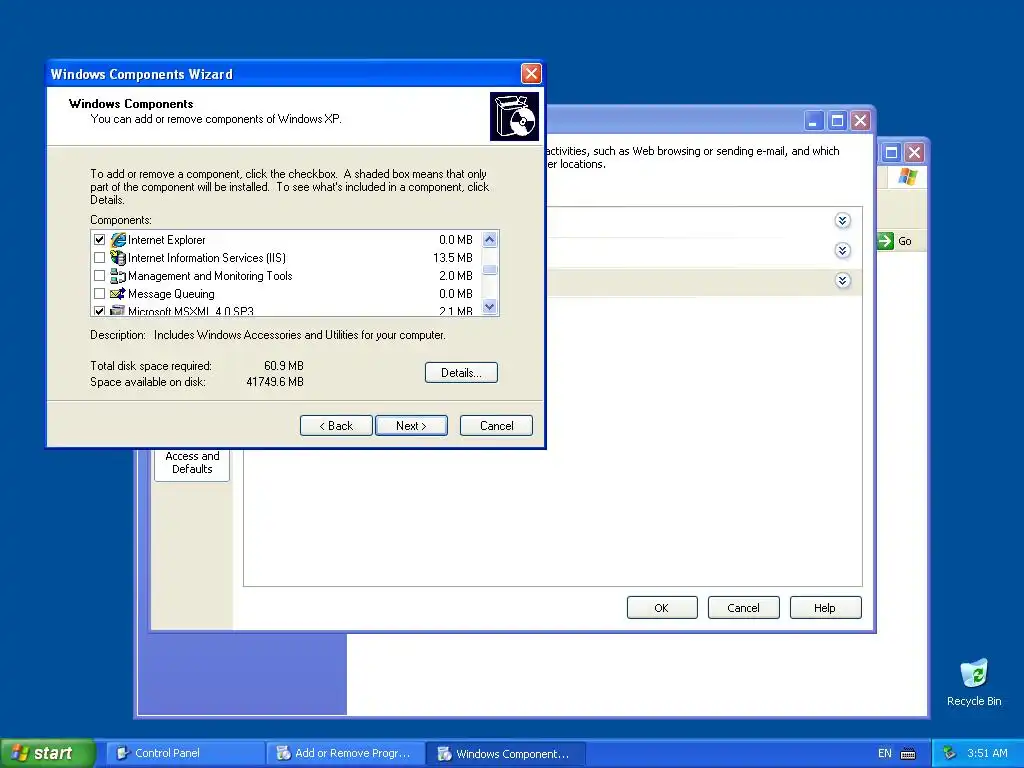Viewport: 1024px width, 768px height.
Task: Click Cancel in the rear dialog
Action: pyautogui.click(x=743, y=608)
